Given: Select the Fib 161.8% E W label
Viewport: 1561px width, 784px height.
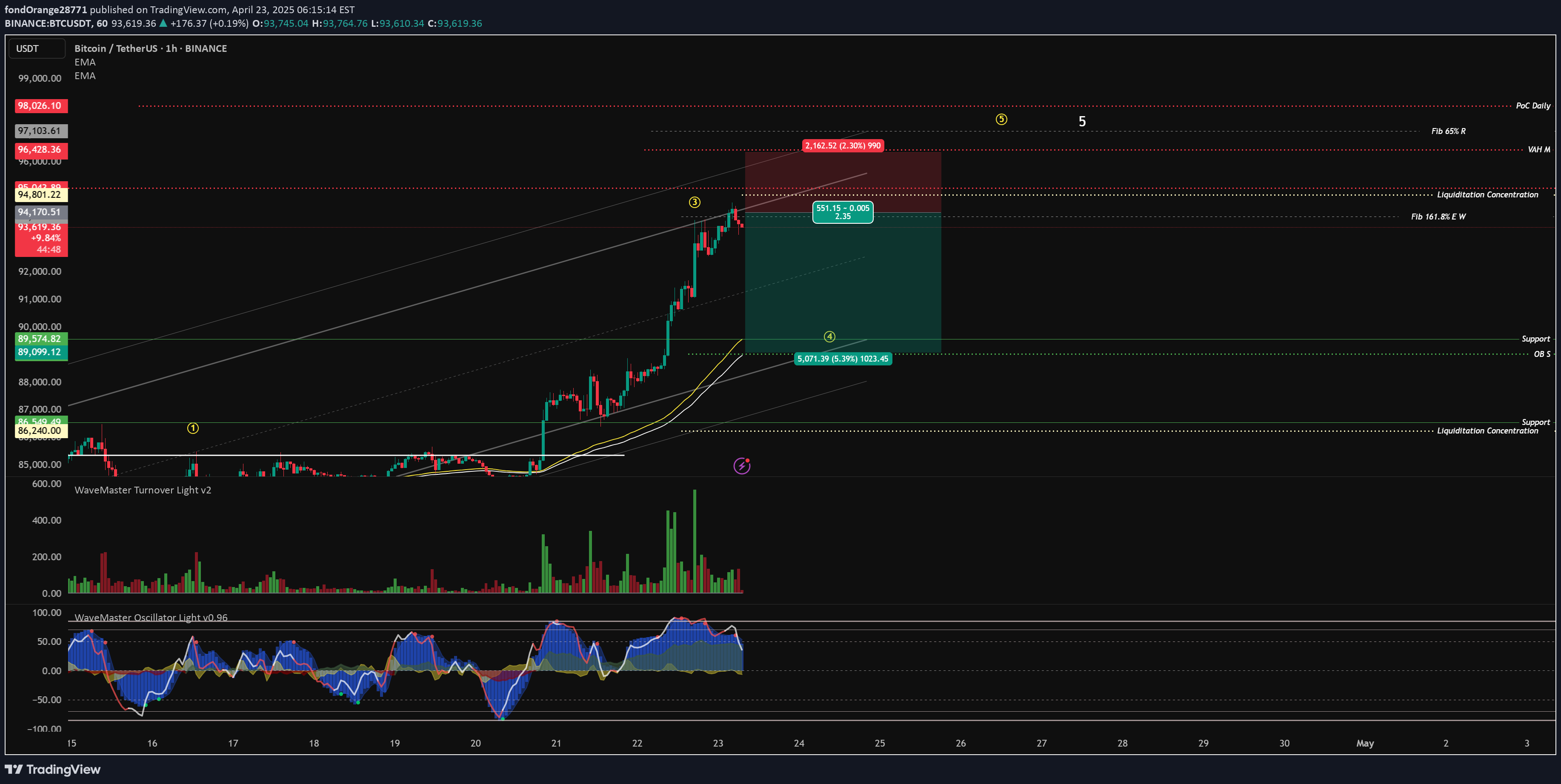Looking at the screenshot, I should (1438, 216).
